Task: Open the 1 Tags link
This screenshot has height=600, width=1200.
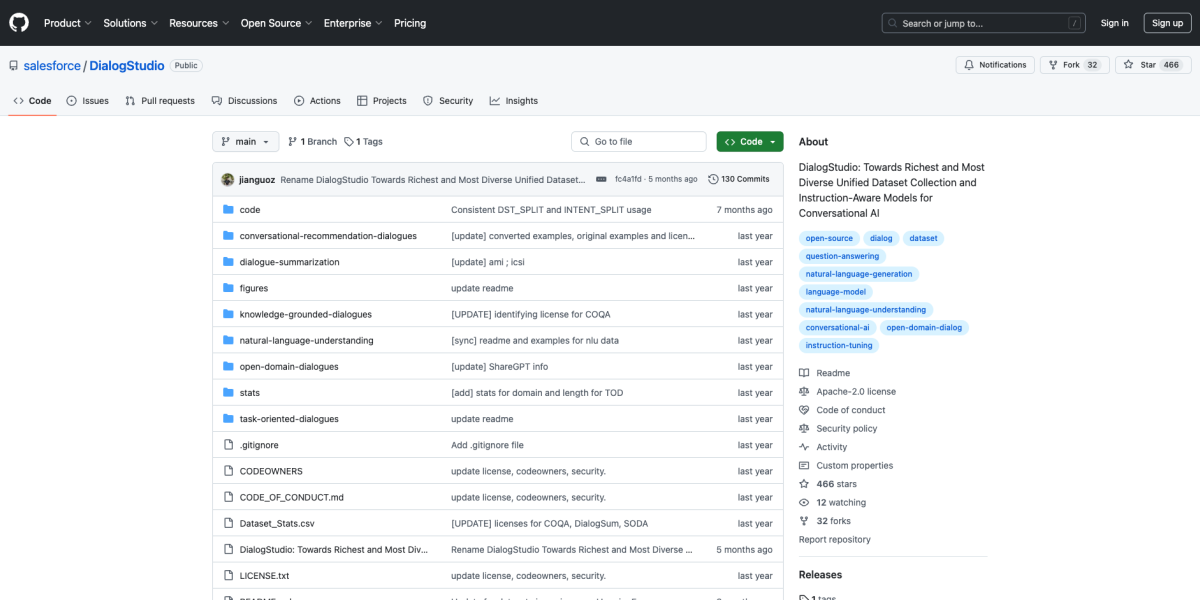Action: (364, 142)
